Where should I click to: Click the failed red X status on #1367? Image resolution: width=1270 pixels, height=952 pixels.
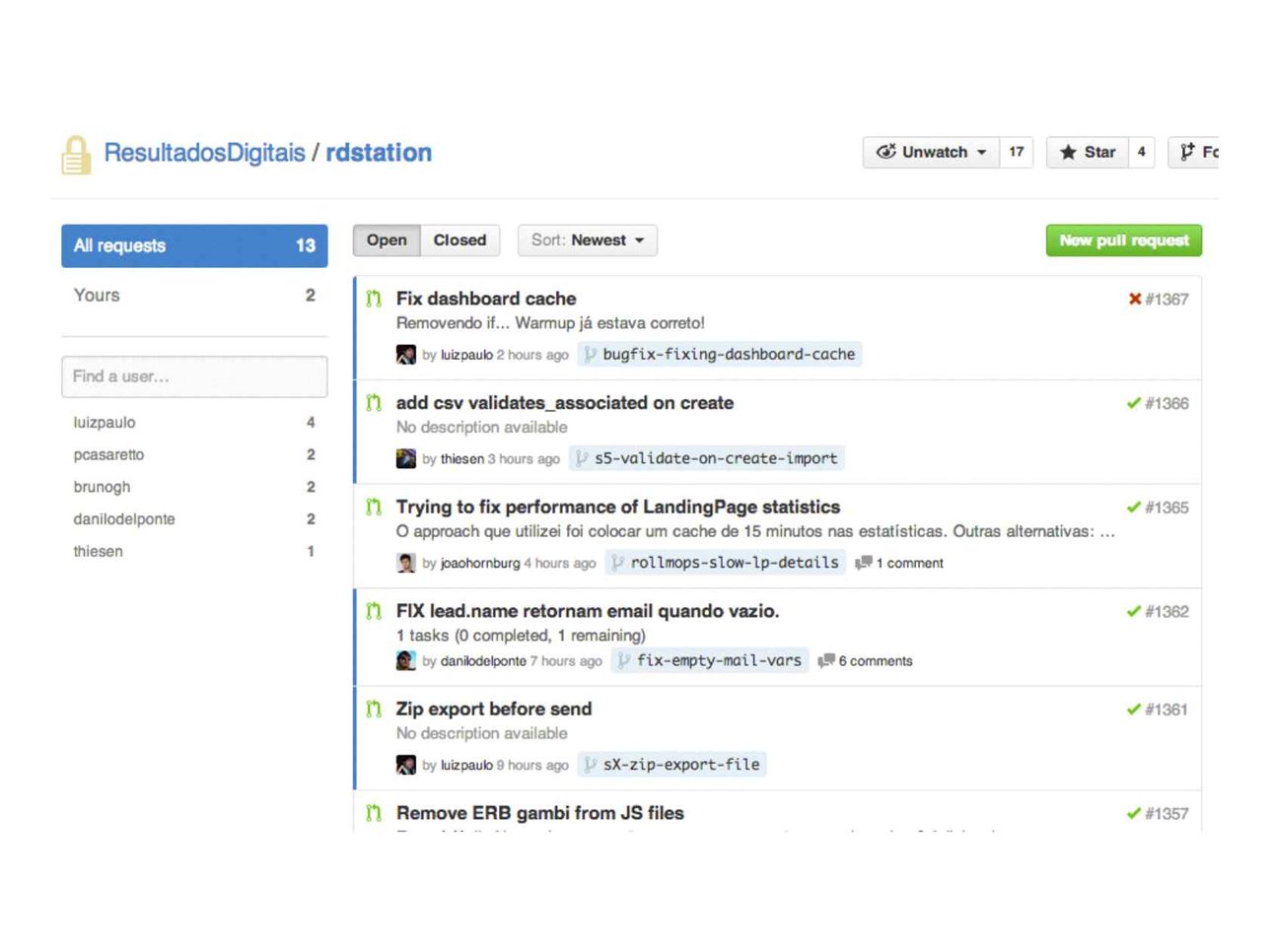[x=1135, y=299]
